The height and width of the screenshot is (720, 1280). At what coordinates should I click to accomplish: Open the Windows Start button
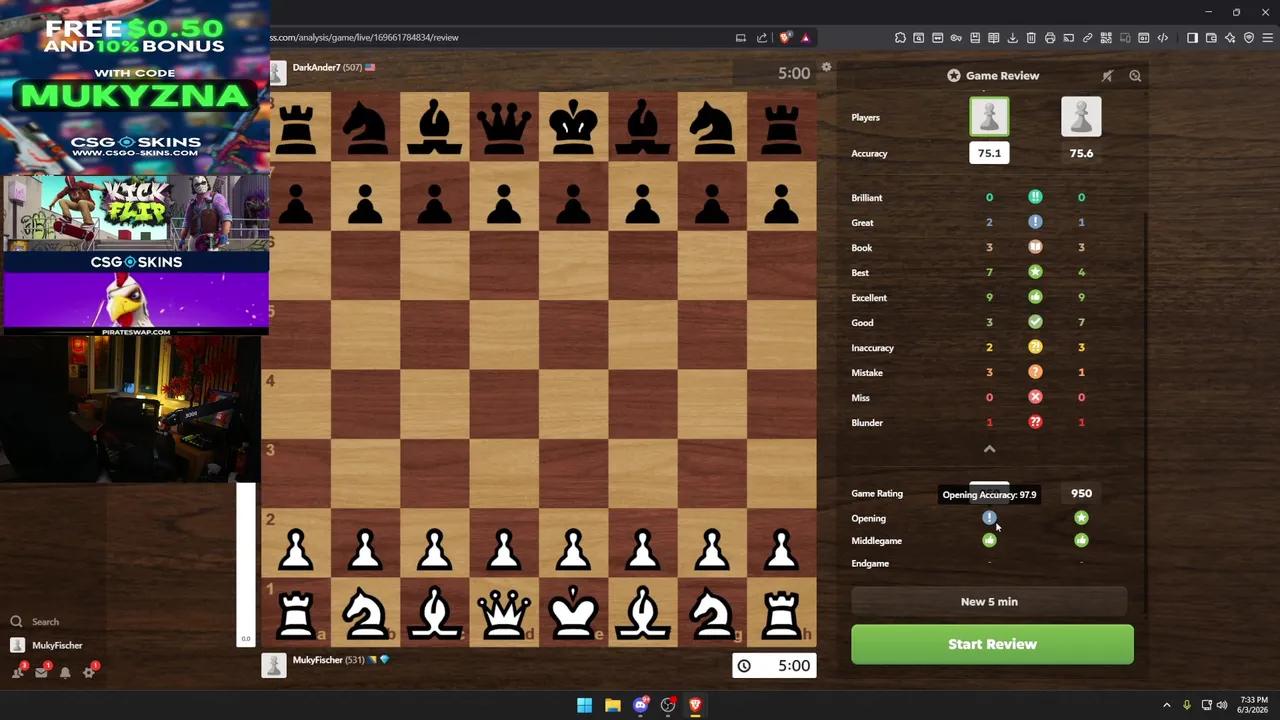point(585,705)
